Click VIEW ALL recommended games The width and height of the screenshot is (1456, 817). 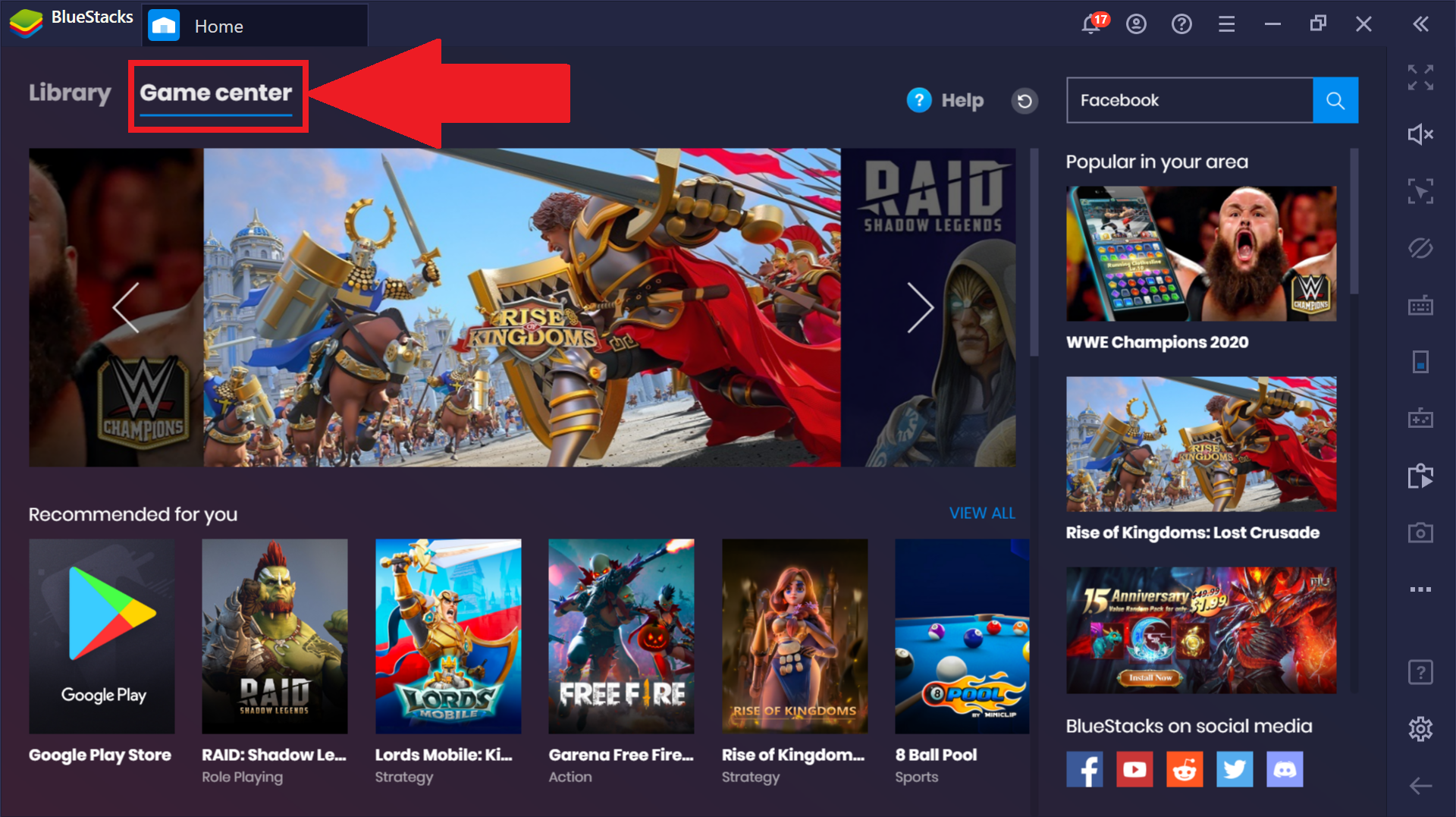click(x=982, y=513)
